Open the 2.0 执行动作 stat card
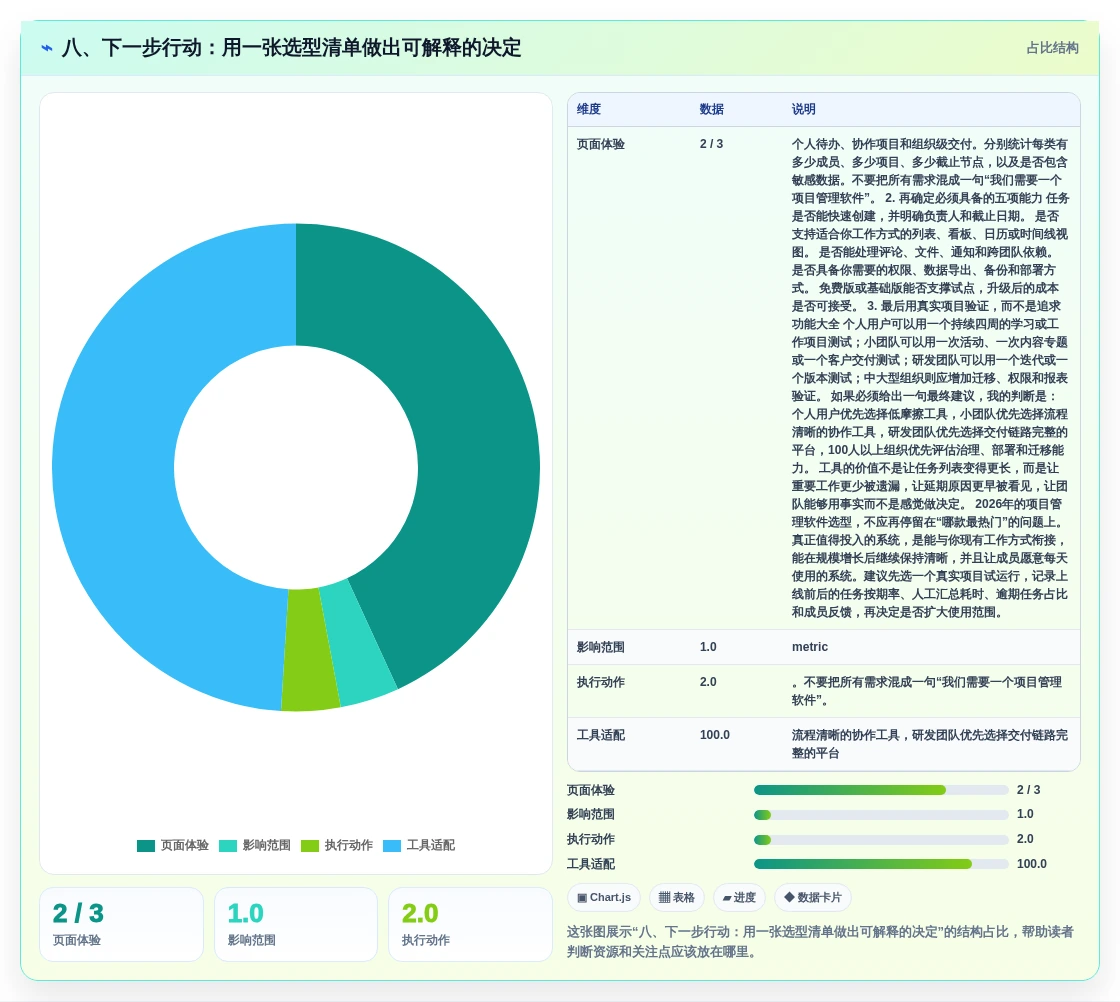This screenshot has width=1120, height=1002. tap(471, 925)
